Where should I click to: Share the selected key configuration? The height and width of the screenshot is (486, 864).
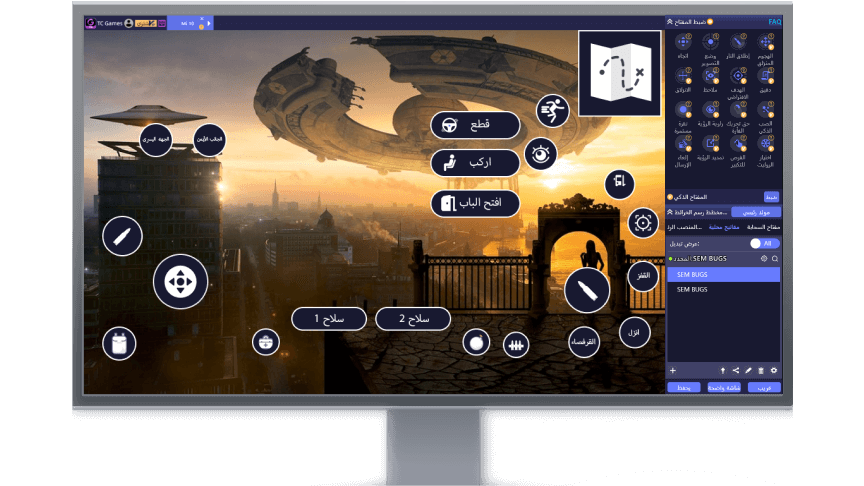(x=736, y=370)
